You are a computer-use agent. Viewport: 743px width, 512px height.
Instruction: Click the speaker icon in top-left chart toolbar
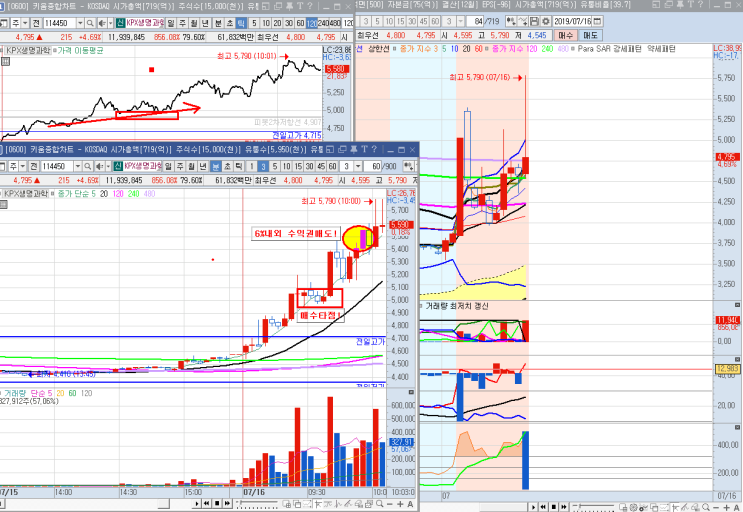pos(102,23)
